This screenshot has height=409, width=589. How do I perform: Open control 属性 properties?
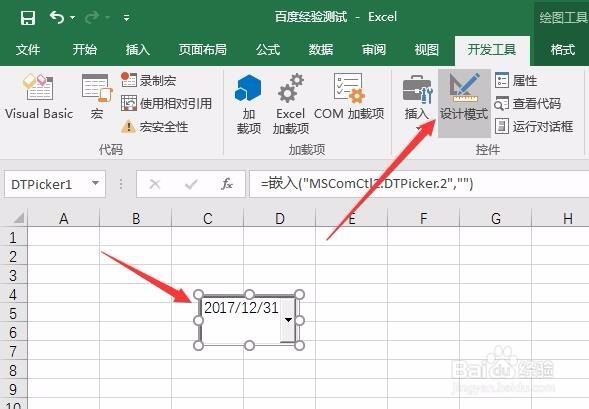(x=516, y=80)
